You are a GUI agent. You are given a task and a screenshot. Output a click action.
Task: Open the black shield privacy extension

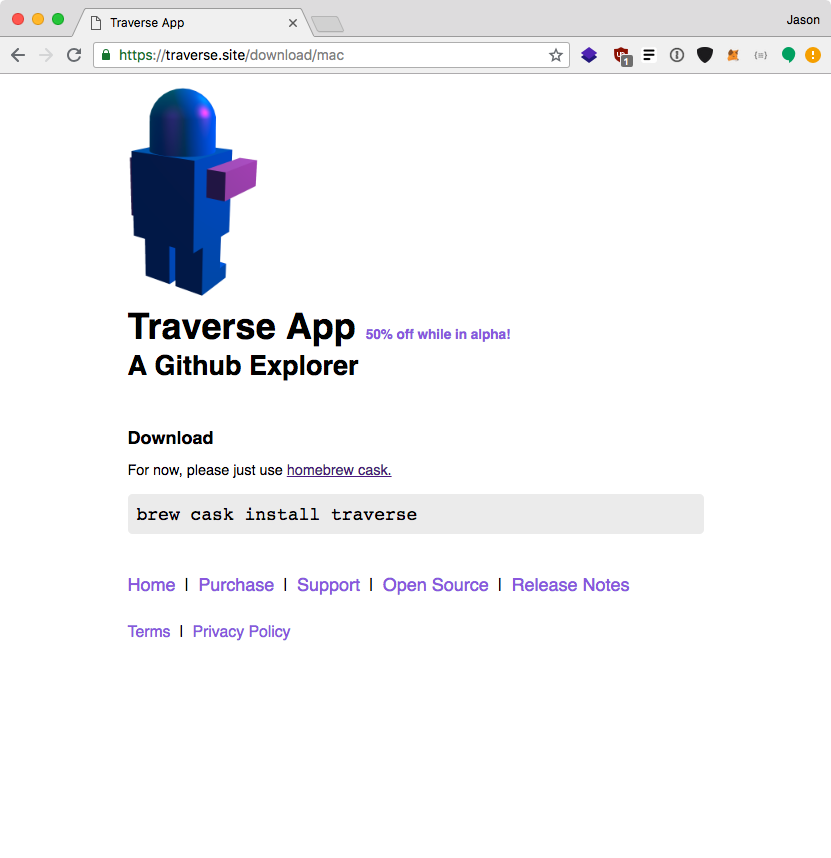(x=705, y=55)
